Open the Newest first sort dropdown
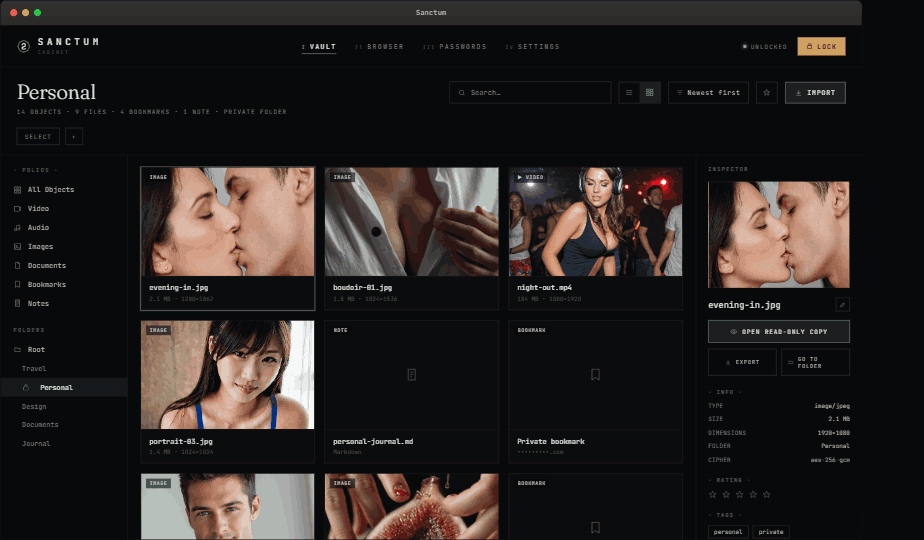This screenshot has width=924, height=540. (708, 93)
